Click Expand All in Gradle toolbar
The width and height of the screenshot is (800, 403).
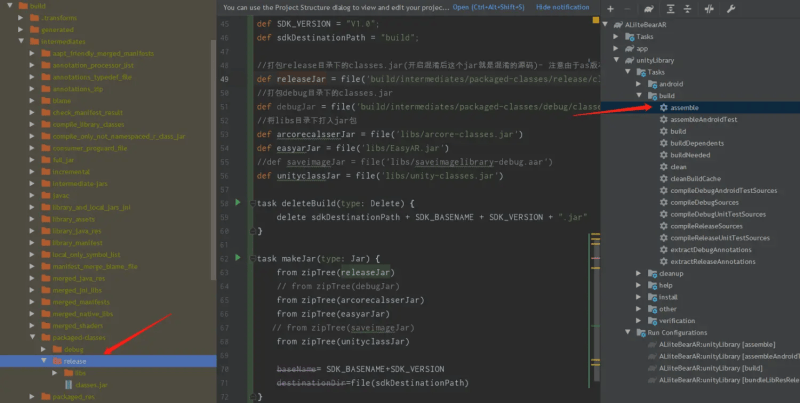pos(673,8)
